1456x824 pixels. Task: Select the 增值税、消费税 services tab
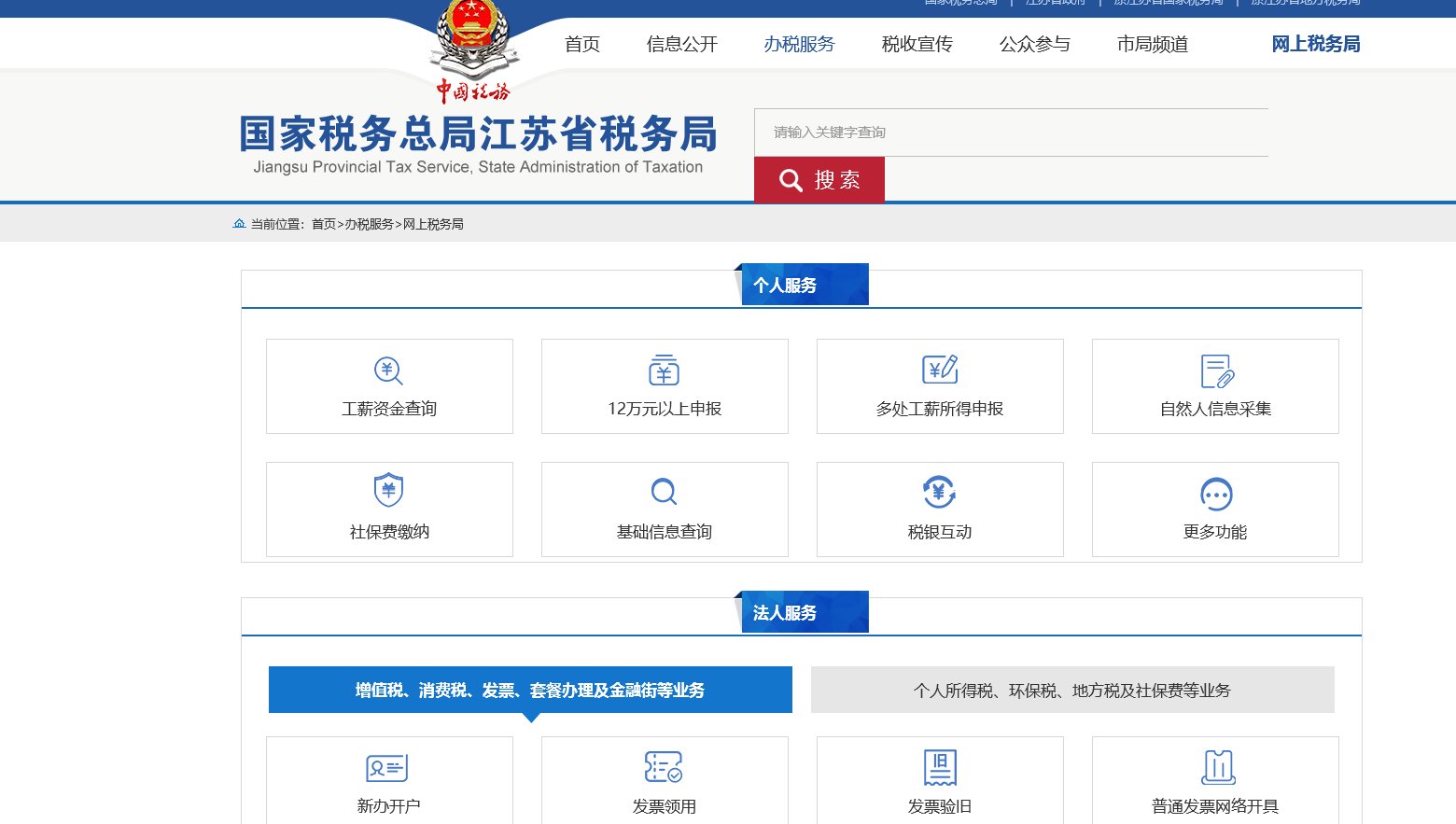tap(529, 690)
